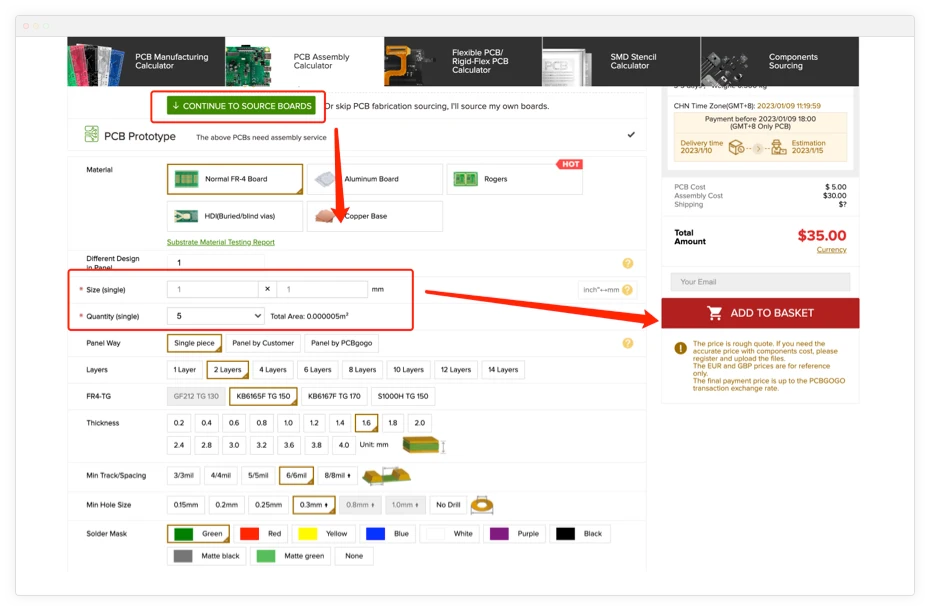Image resolution: width=930 pixels, height=611 pixels.
Task: Choose HDI (Buried/blind vias) material
Action: pos(235,216)
